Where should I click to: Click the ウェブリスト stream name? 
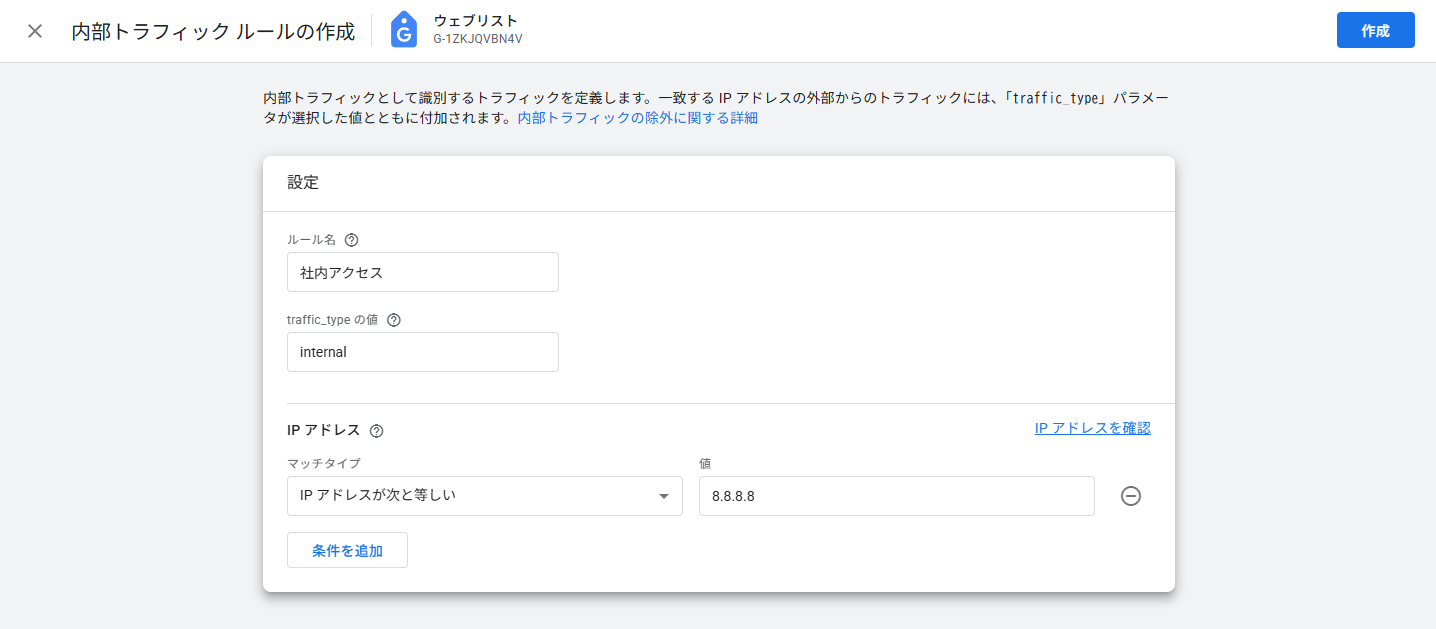(475, 21)
